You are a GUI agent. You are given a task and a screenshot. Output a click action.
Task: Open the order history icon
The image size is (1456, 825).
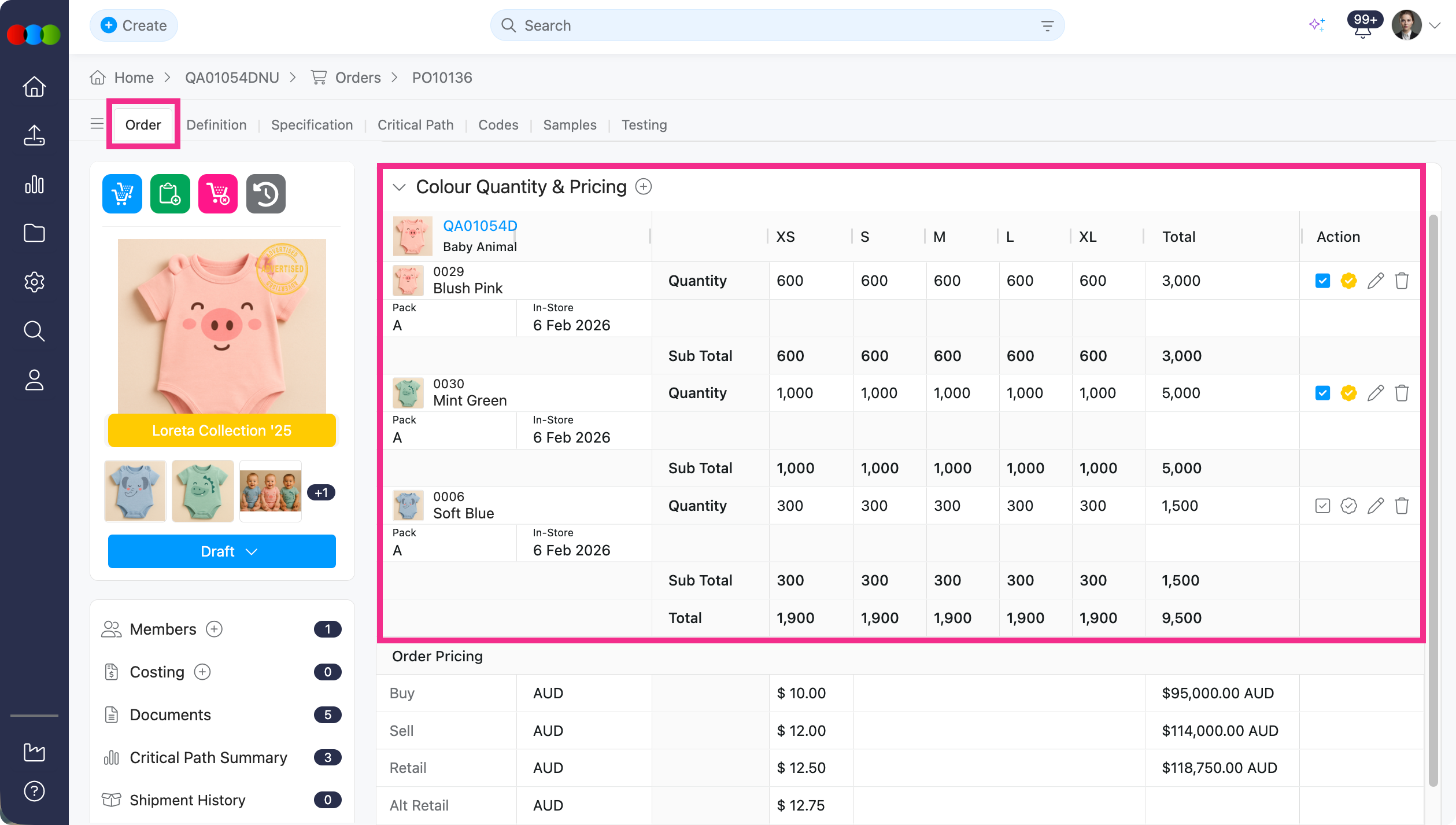[x=265, y=193]
